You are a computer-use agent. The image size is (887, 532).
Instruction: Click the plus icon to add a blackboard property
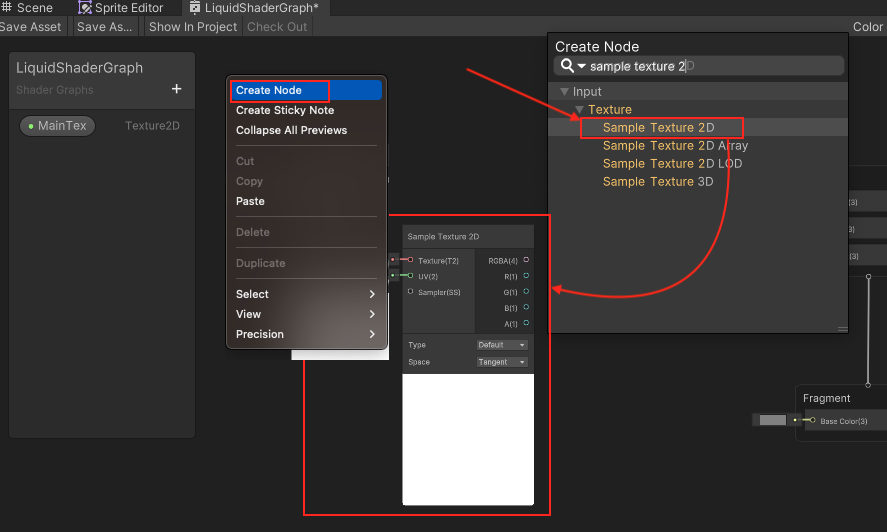pos(176,89)
